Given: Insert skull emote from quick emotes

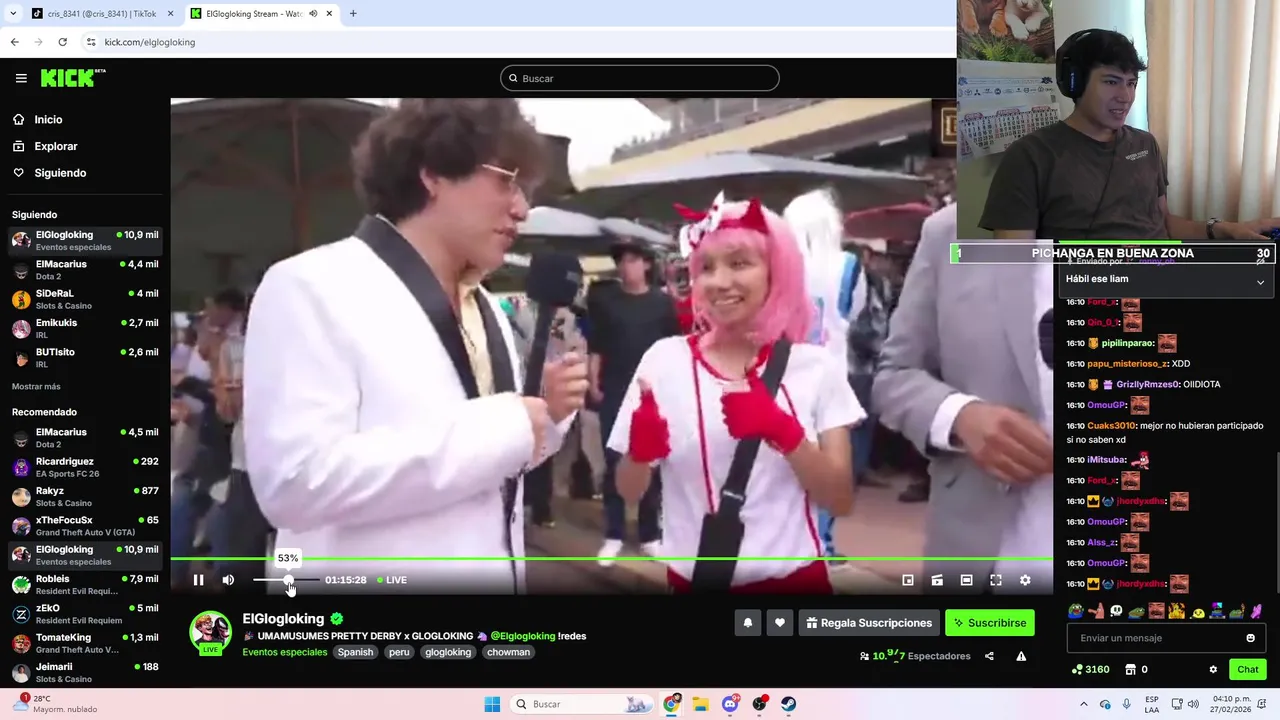Looking at the screenshot, I should 1116,611.
